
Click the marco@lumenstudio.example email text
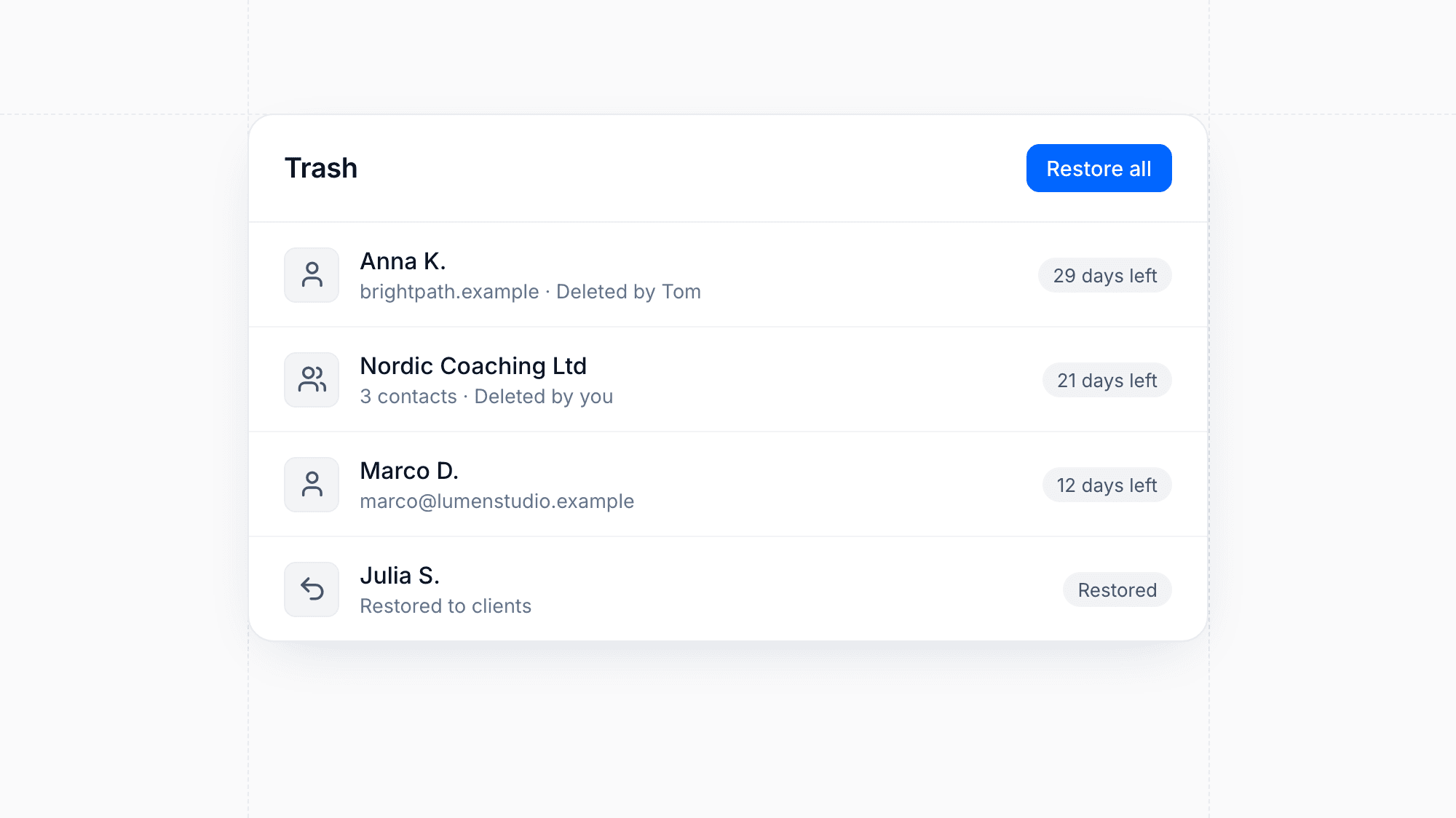pyautogui.click(x=496, y=501)
